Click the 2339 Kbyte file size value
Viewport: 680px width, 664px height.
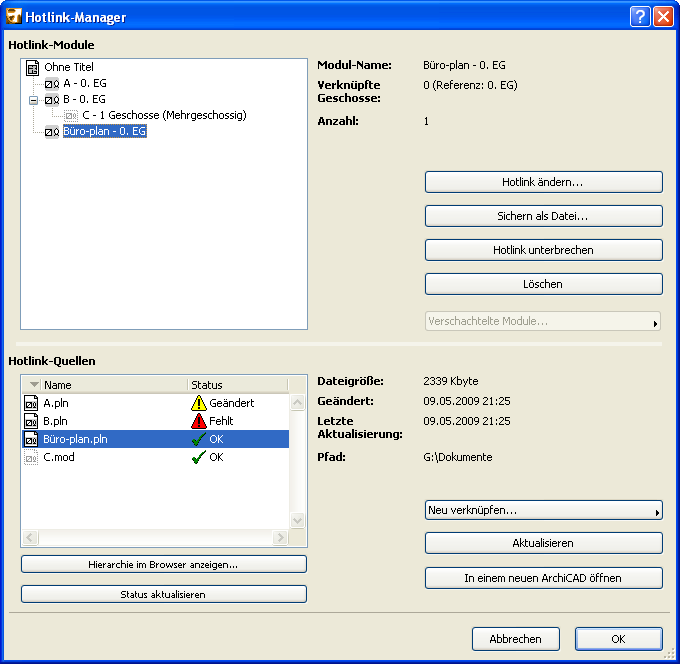tap(451, 381)
